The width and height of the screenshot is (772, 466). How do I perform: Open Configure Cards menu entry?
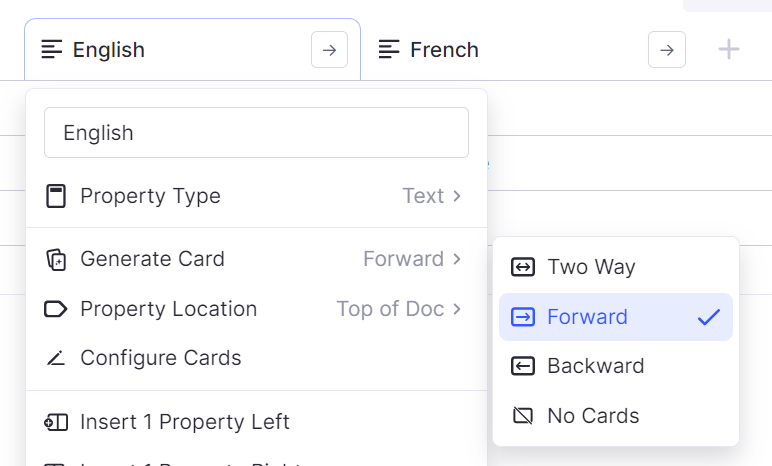257,358
